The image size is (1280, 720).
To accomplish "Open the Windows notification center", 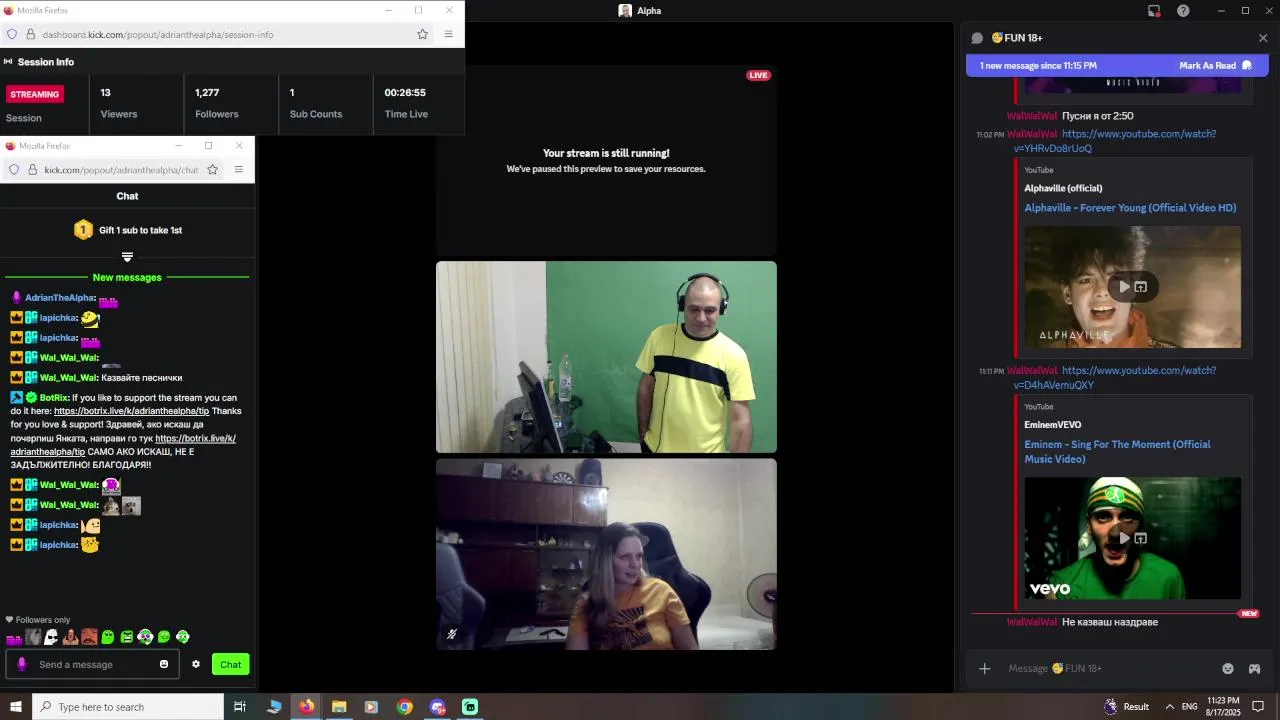I will click(1258, 707).
